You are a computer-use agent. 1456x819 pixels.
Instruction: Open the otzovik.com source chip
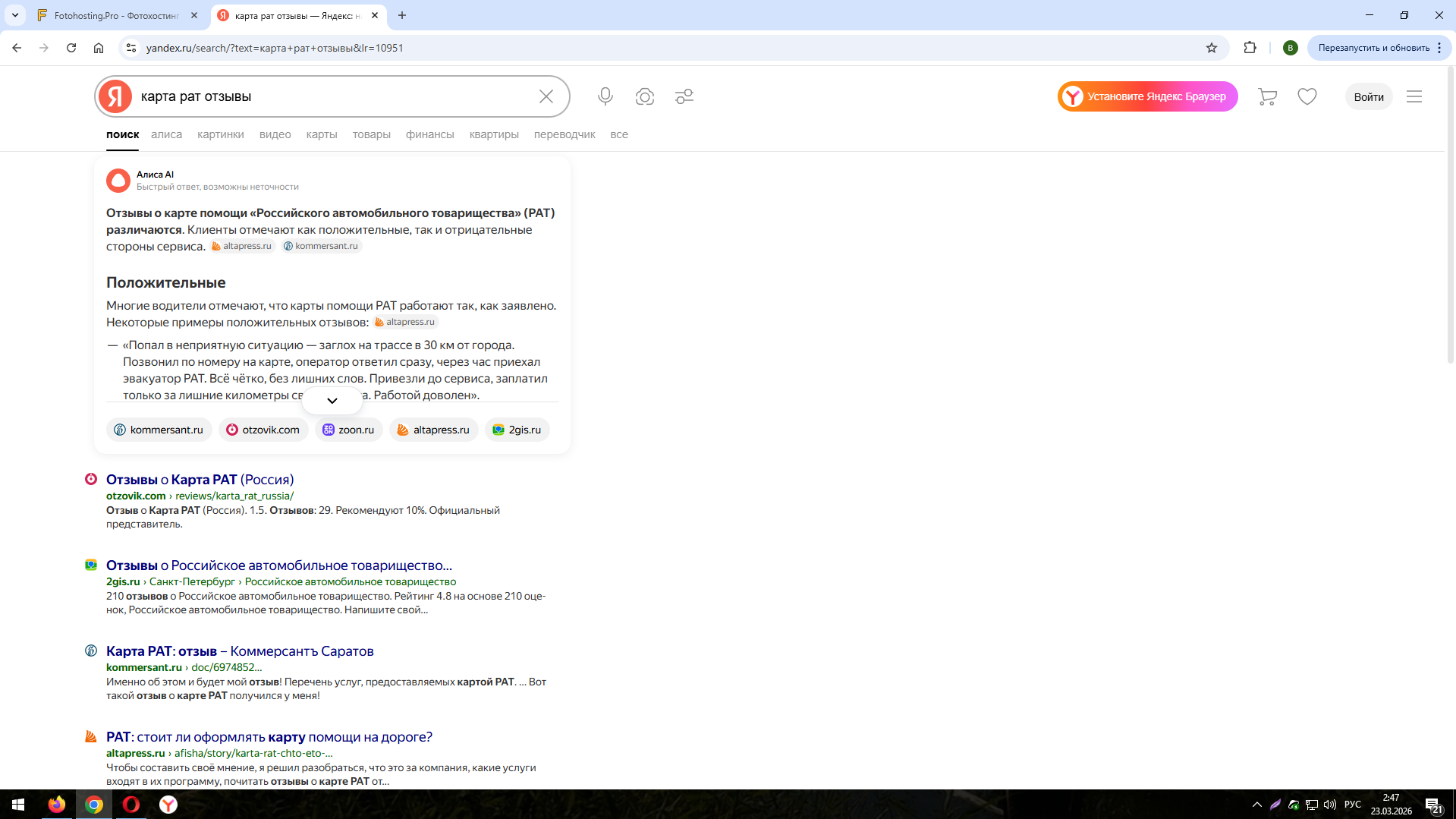click(263, 430)
